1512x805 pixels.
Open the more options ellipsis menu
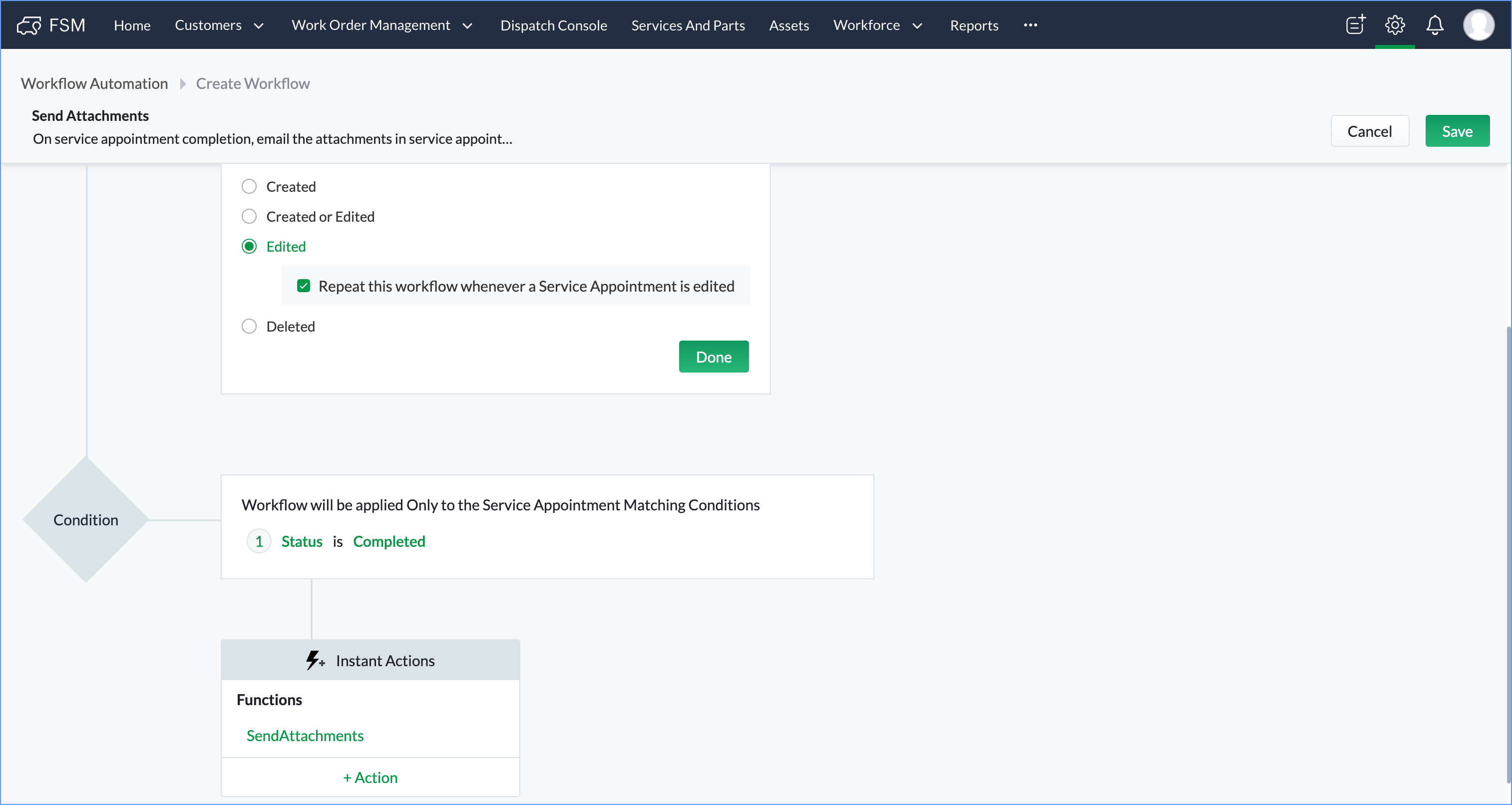[1030, 25]
